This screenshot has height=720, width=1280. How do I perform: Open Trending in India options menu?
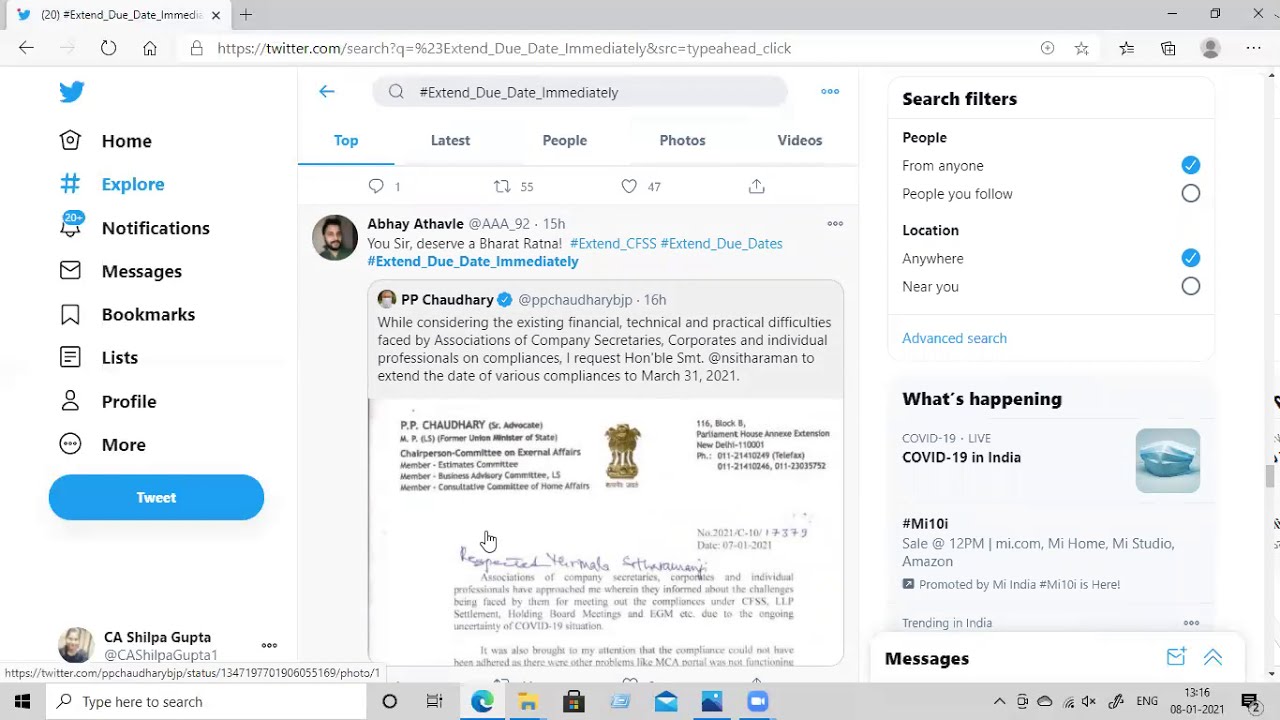coord(1191,623)
